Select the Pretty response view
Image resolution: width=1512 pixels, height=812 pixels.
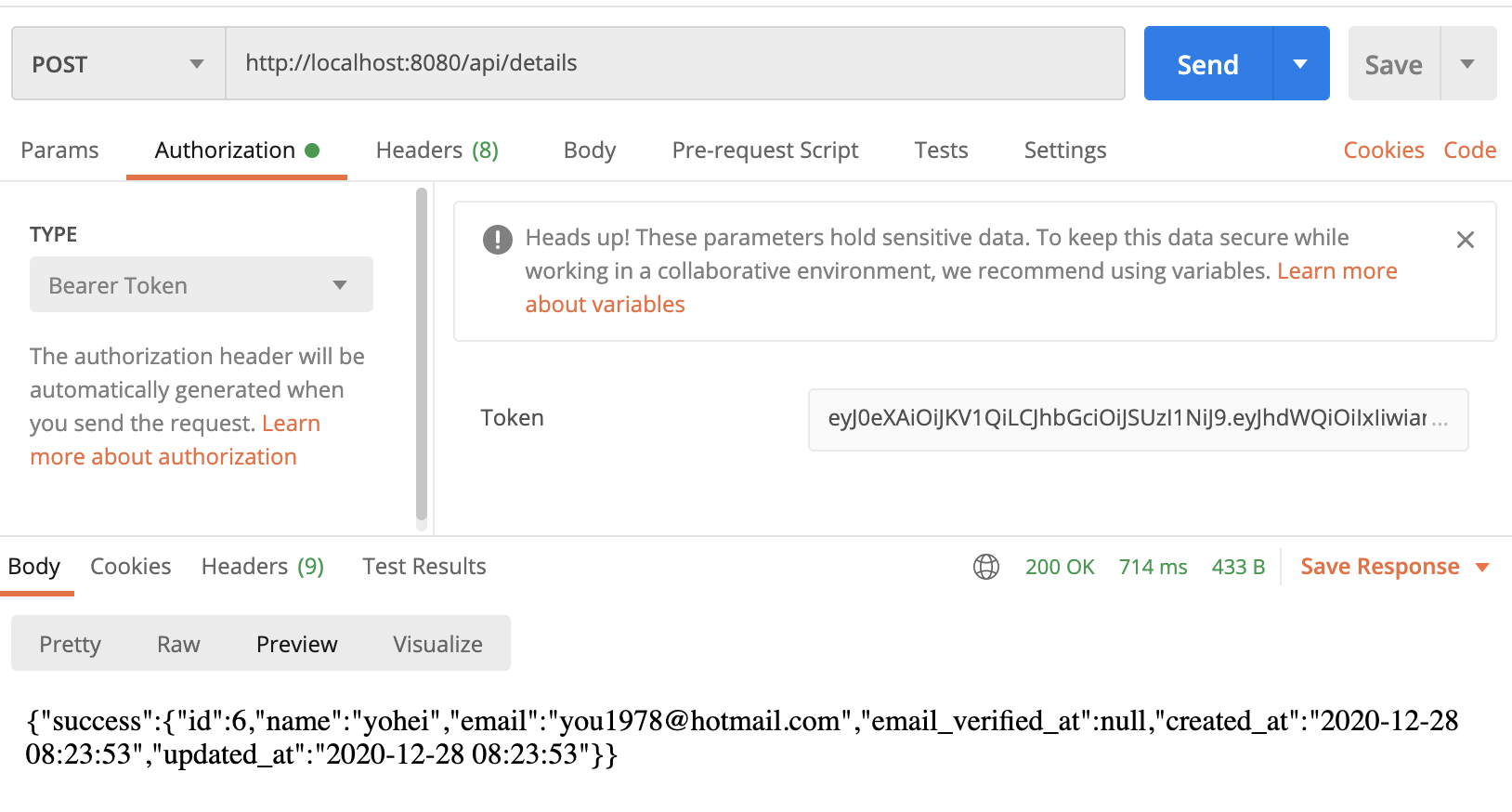tap(71, 644)
